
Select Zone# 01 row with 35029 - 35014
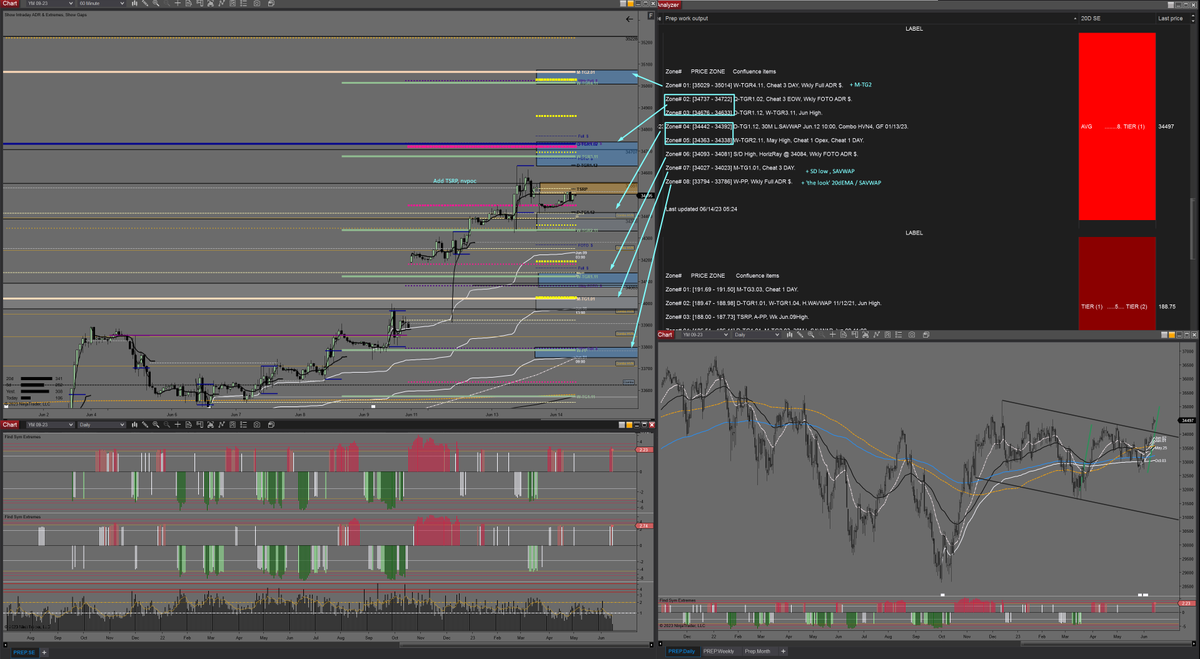(x=754, y=86)
